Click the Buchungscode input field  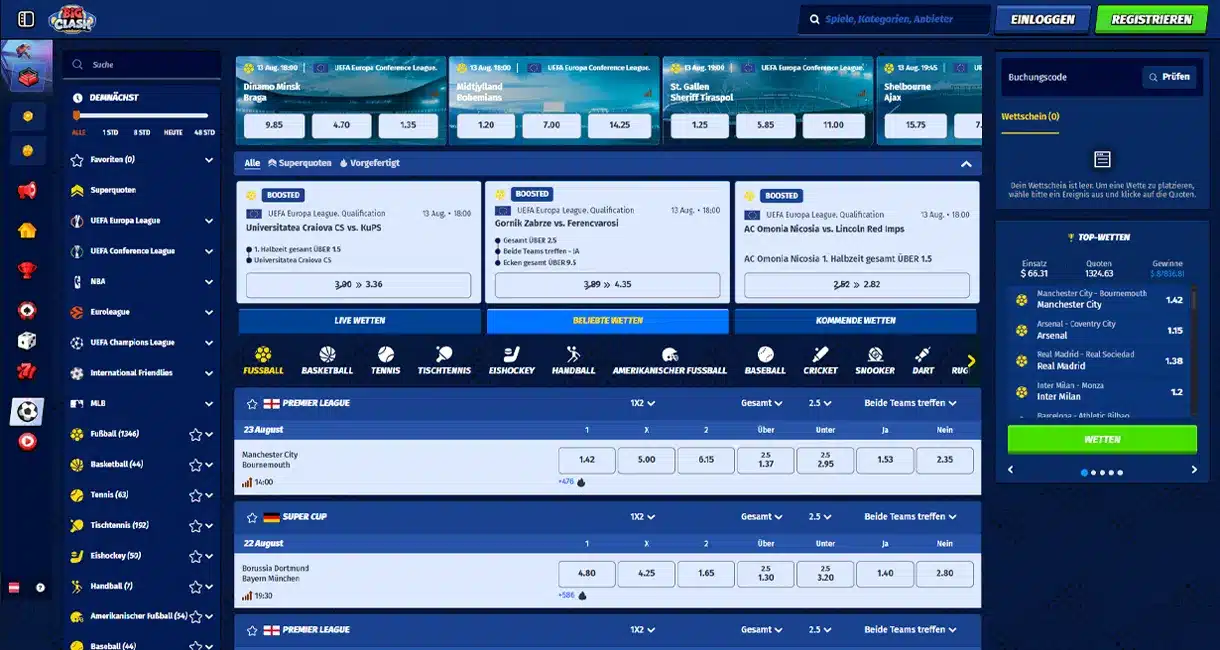(1070, 77)
